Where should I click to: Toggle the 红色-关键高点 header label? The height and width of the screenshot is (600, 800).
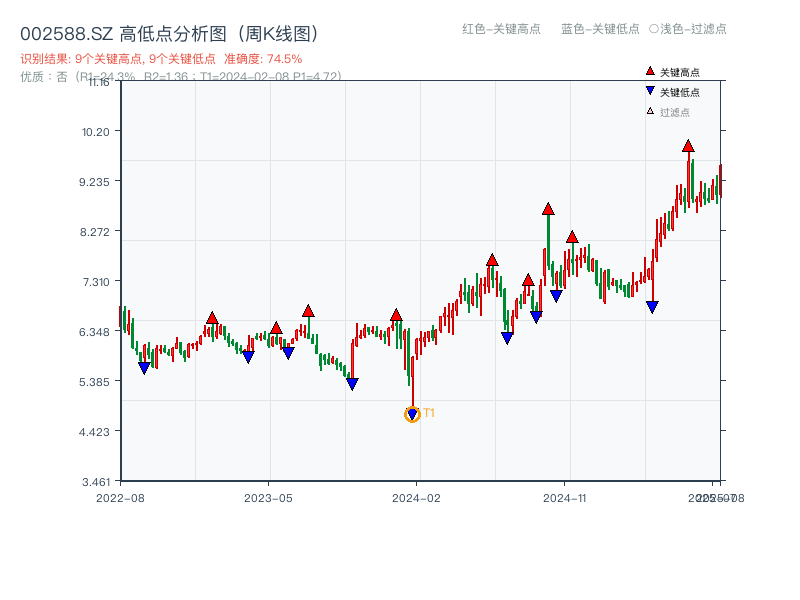click(501, 29)
